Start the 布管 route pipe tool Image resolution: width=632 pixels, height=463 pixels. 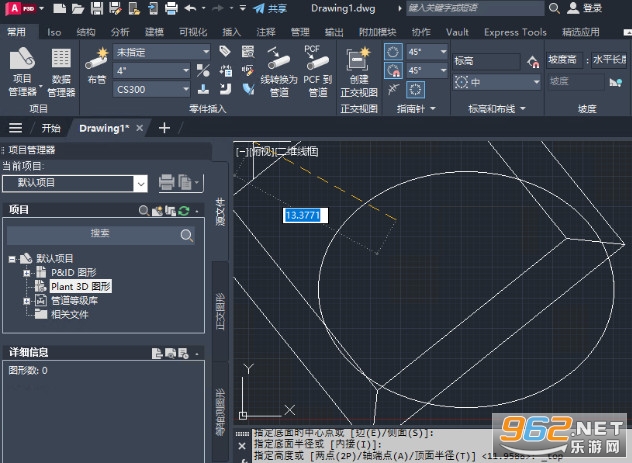[x=97, y=66]
